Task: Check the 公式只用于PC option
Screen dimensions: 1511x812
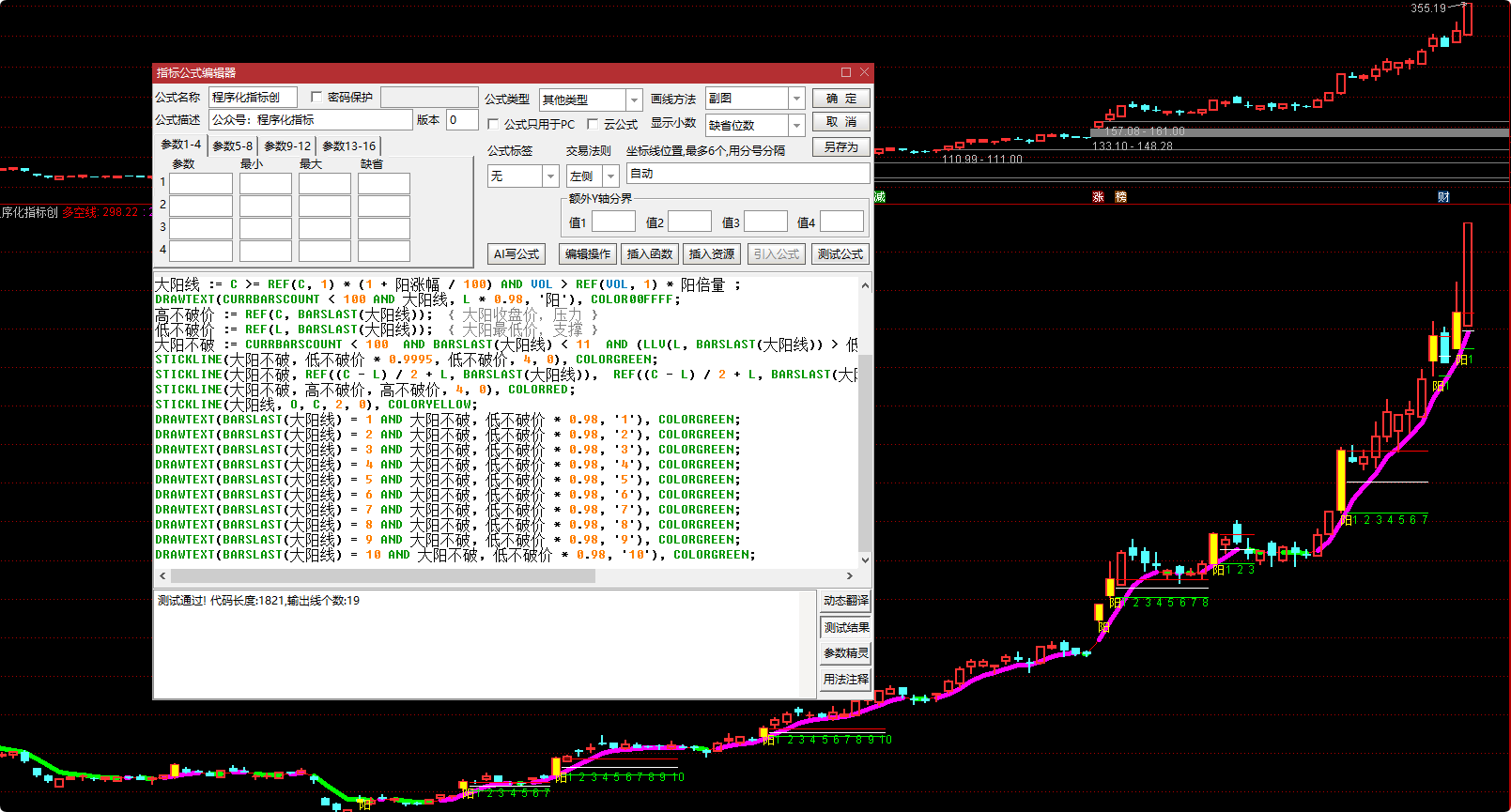Action: pos(494,124)
